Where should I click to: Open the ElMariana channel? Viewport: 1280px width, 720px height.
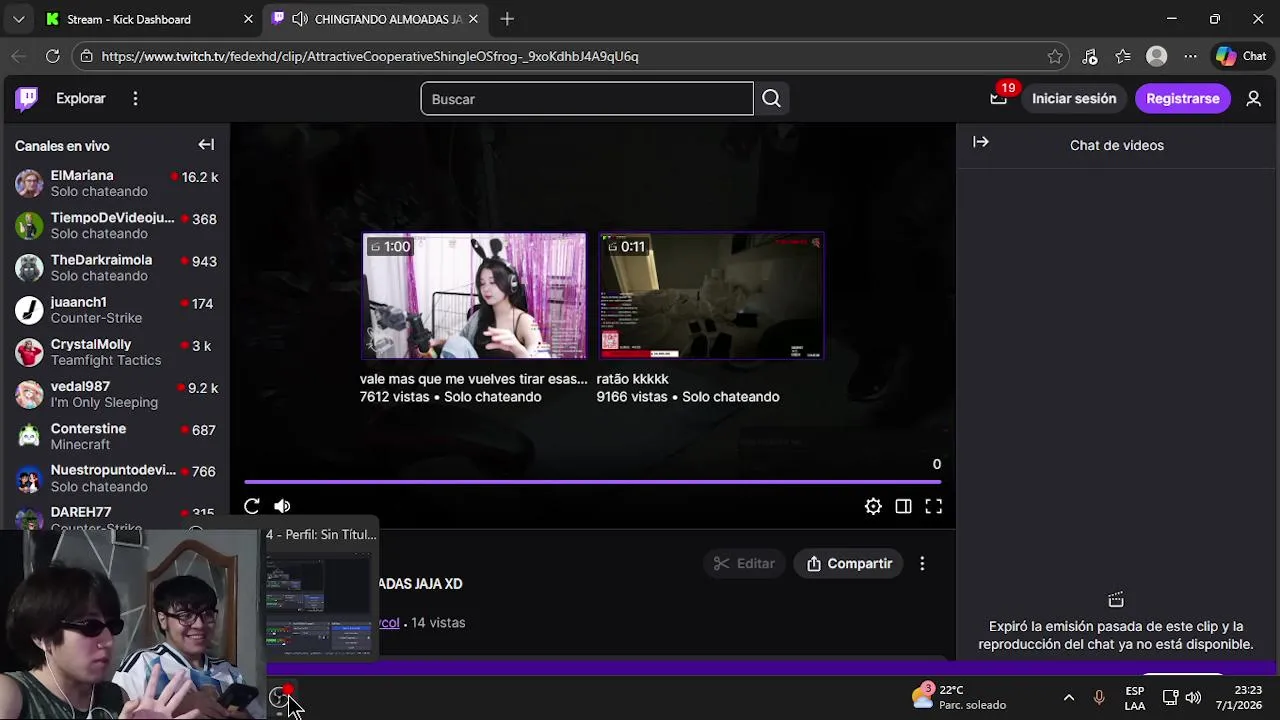(115, 183)
